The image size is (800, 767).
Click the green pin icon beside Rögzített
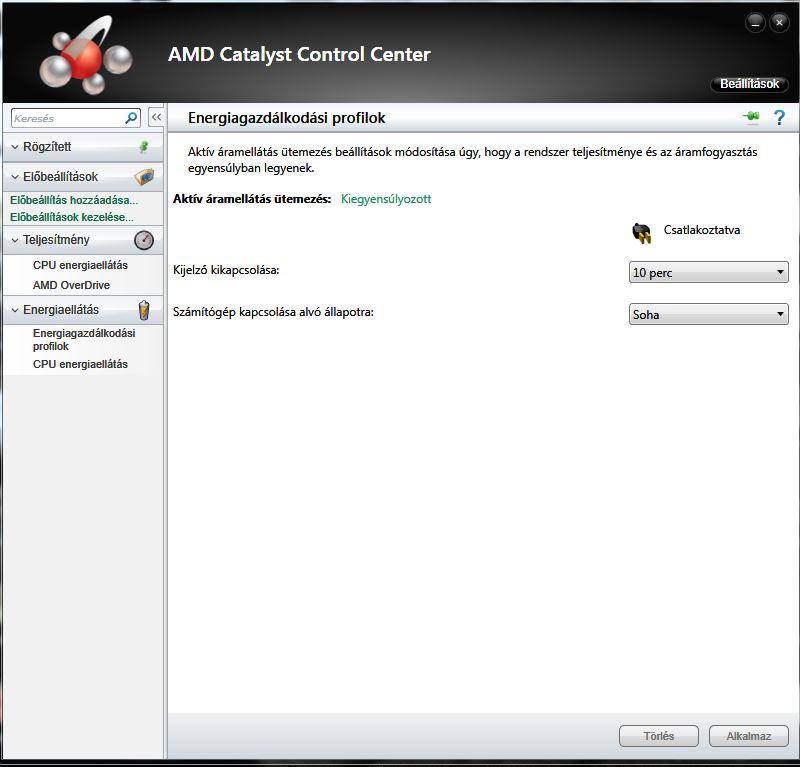pos(143,147)
